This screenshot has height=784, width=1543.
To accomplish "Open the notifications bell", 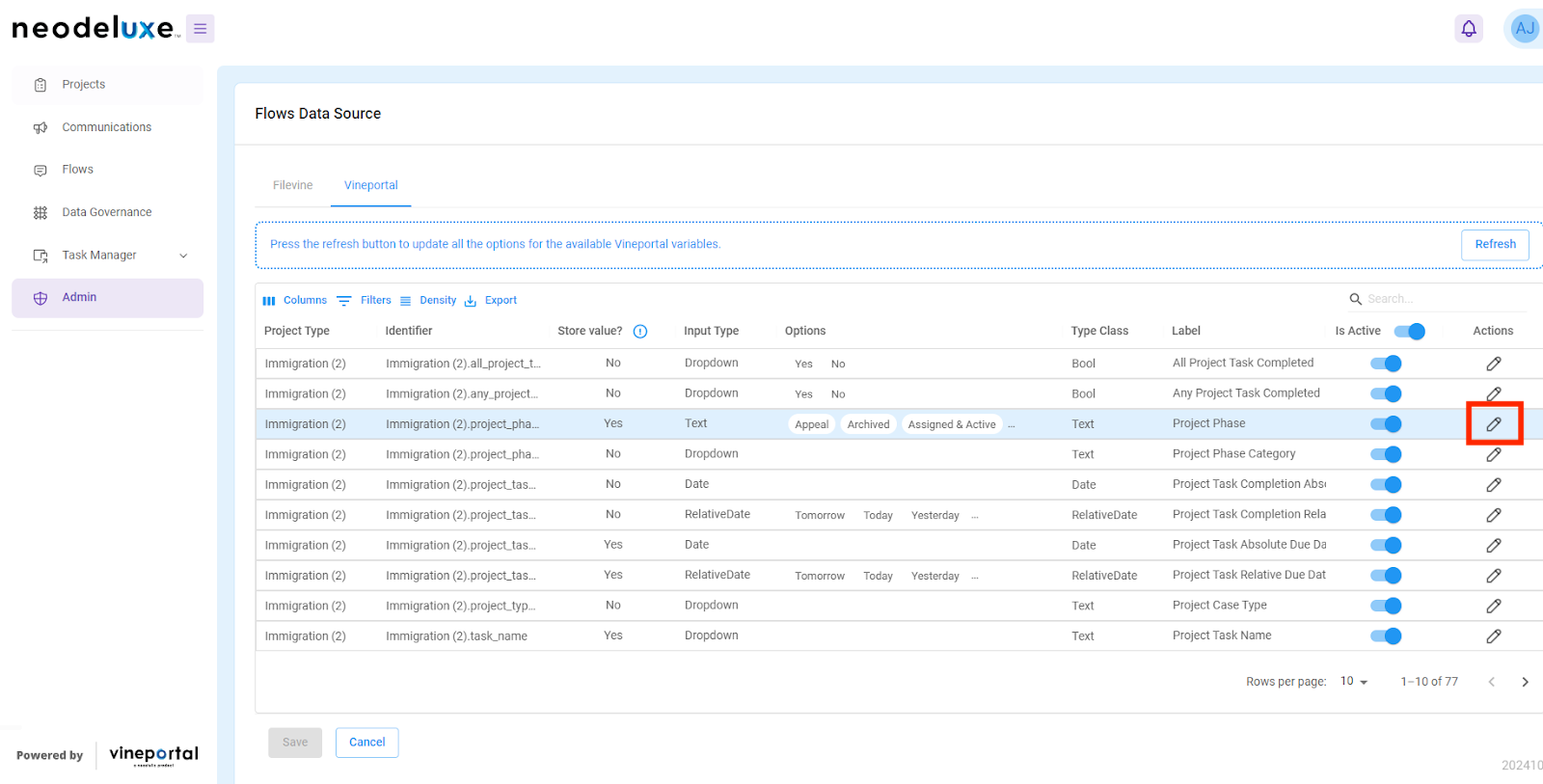I will click(1469, 29).
